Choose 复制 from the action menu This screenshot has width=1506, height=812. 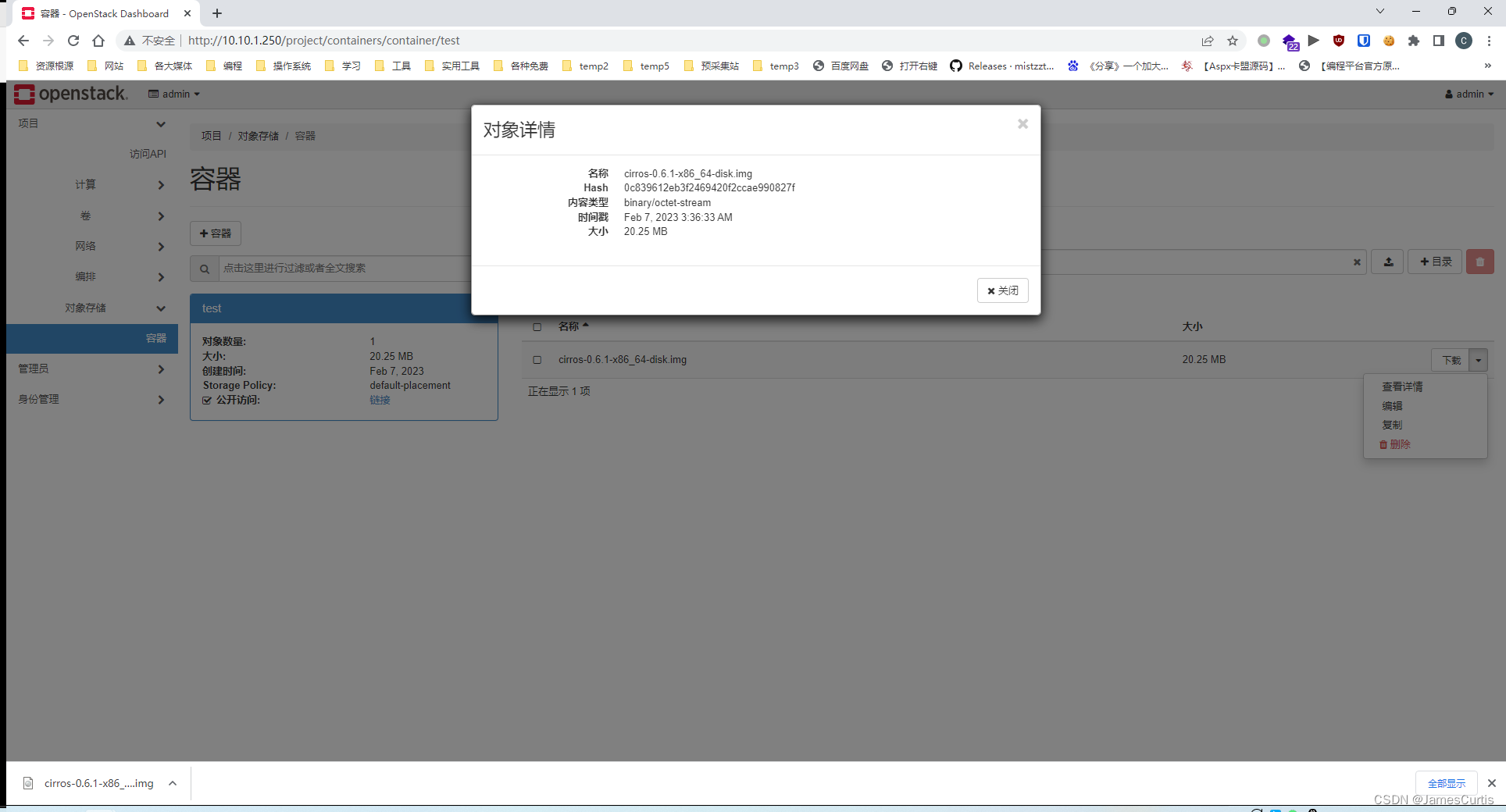(1392, 425)
